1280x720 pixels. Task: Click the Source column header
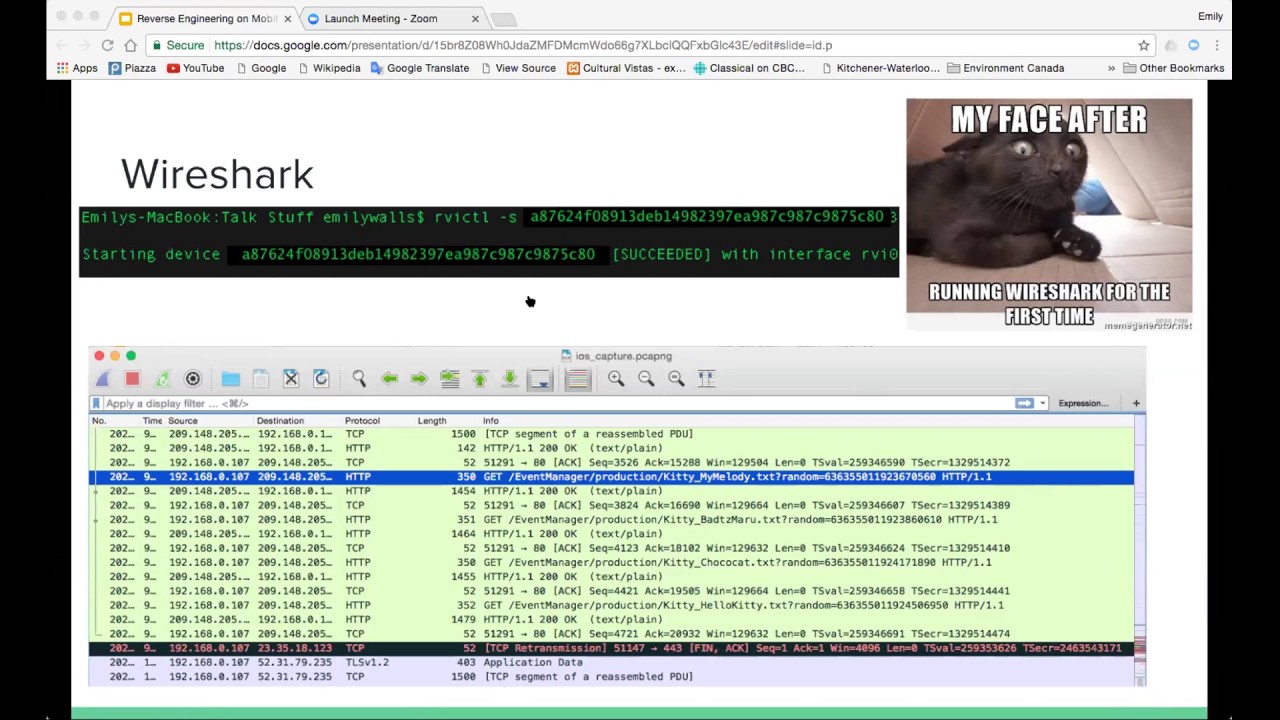point(183,420)
